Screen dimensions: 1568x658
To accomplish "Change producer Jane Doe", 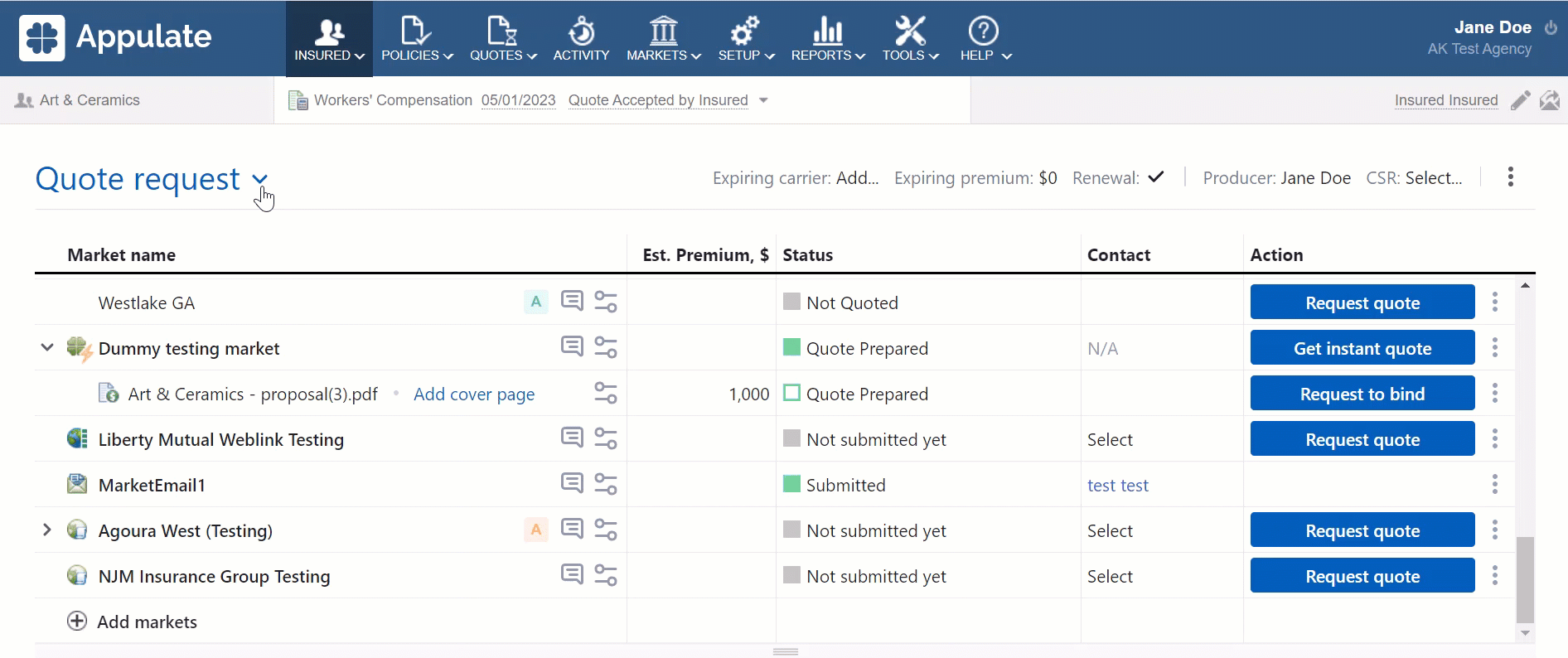I will pos(1315,178).
